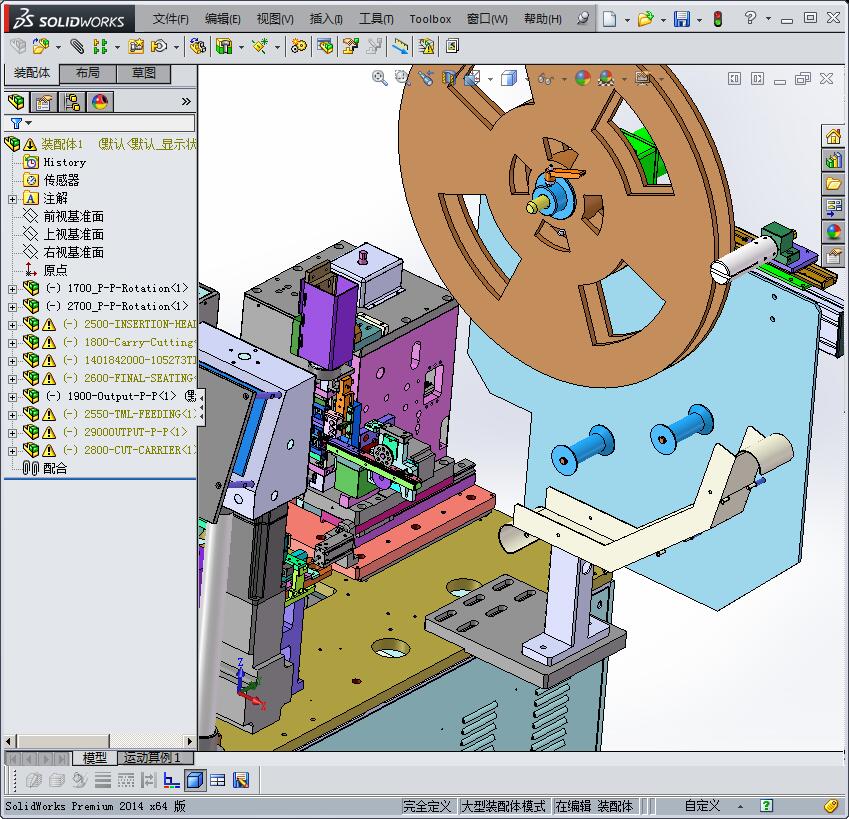Click the Rebuild traffic light icon

point(718,19)
